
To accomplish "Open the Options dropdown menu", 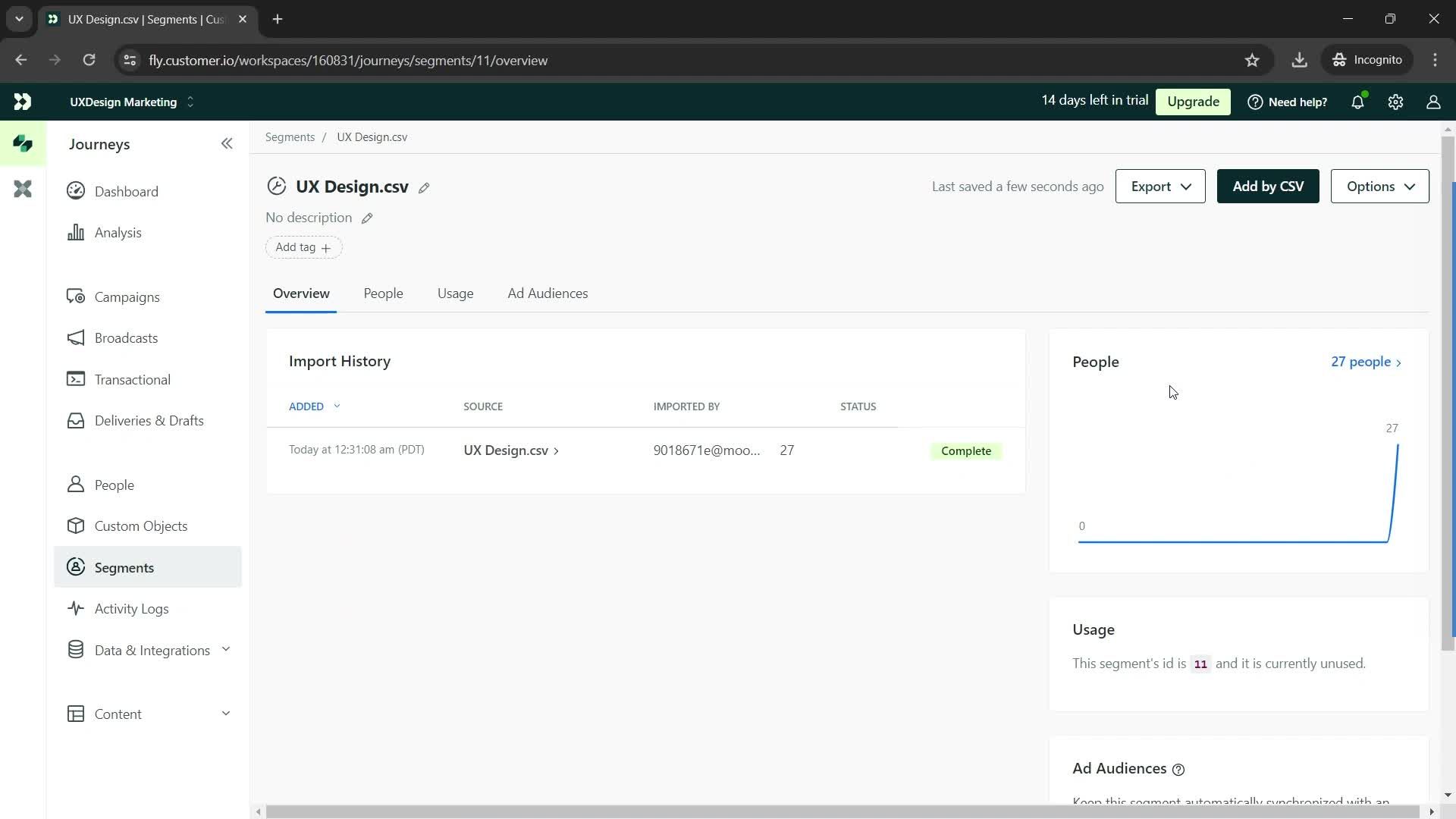I will [1380, 186].
